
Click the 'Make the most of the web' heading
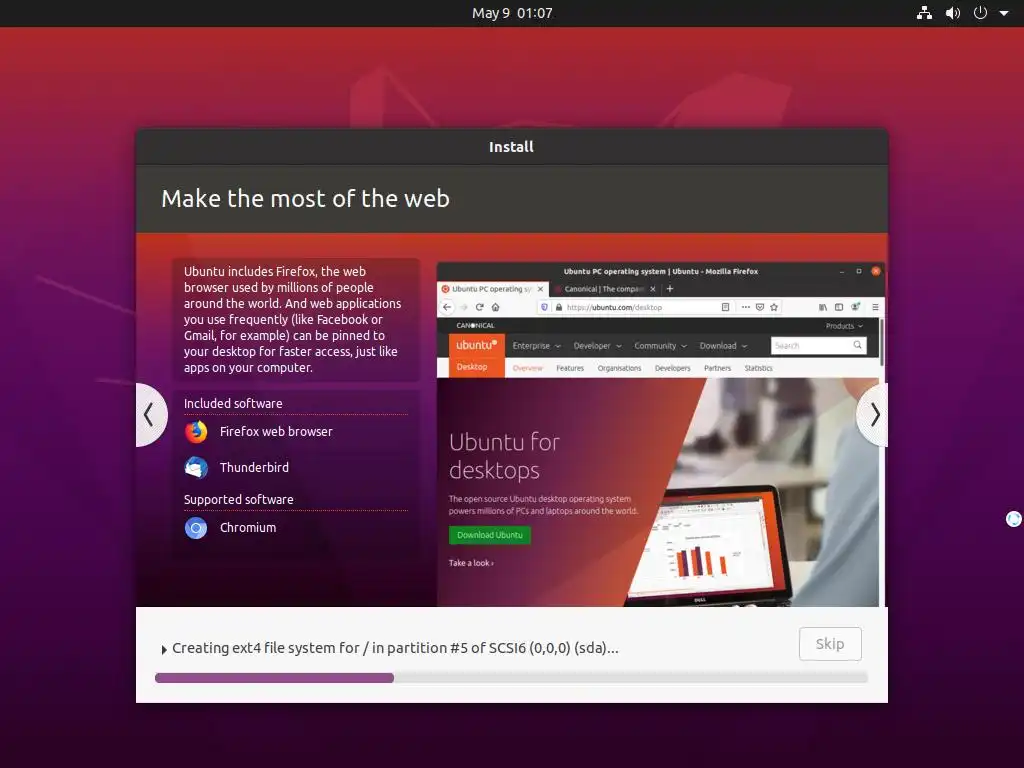coord(306,199)
